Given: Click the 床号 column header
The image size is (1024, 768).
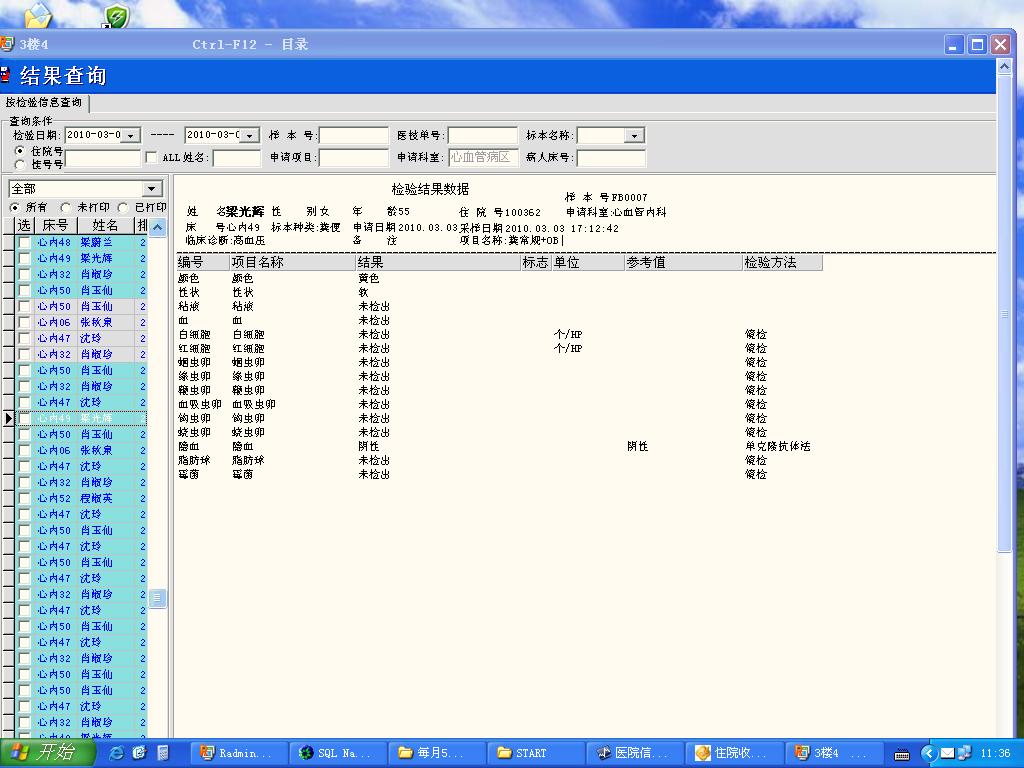Looking at the screenshot, I should tap(55, 225).
